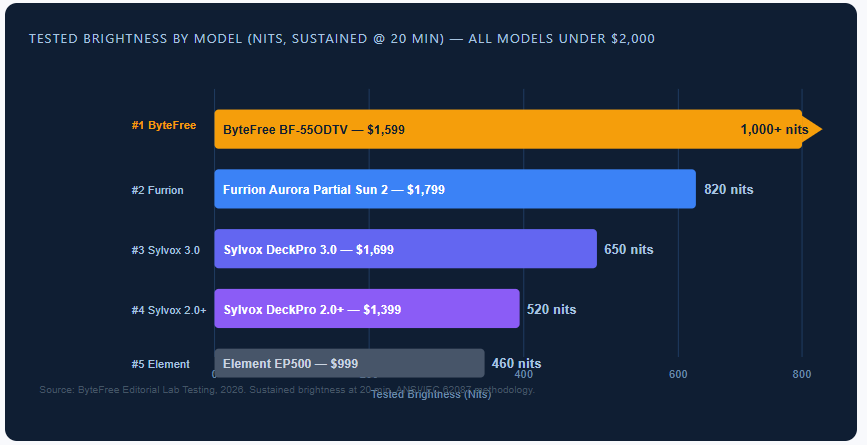
Task: Click the 600 tick on the x-axis
Action: point(678,374)
